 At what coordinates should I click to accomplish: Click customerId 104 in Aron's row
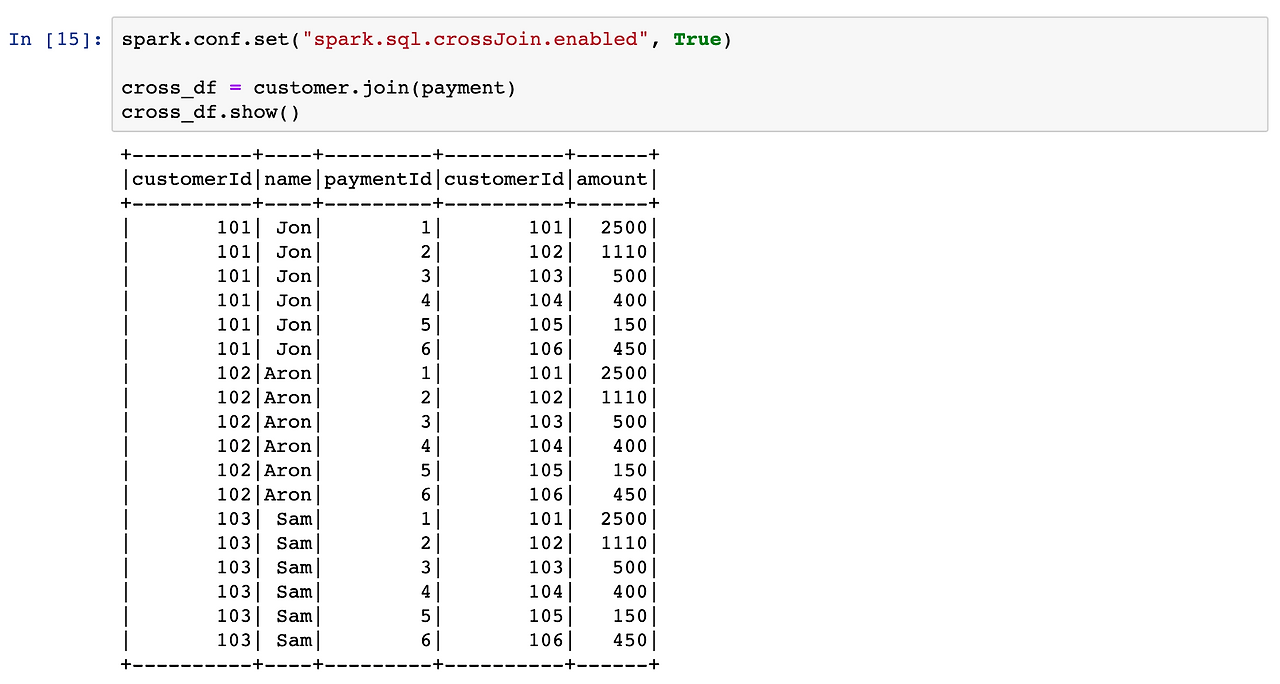tap(547, 446)
